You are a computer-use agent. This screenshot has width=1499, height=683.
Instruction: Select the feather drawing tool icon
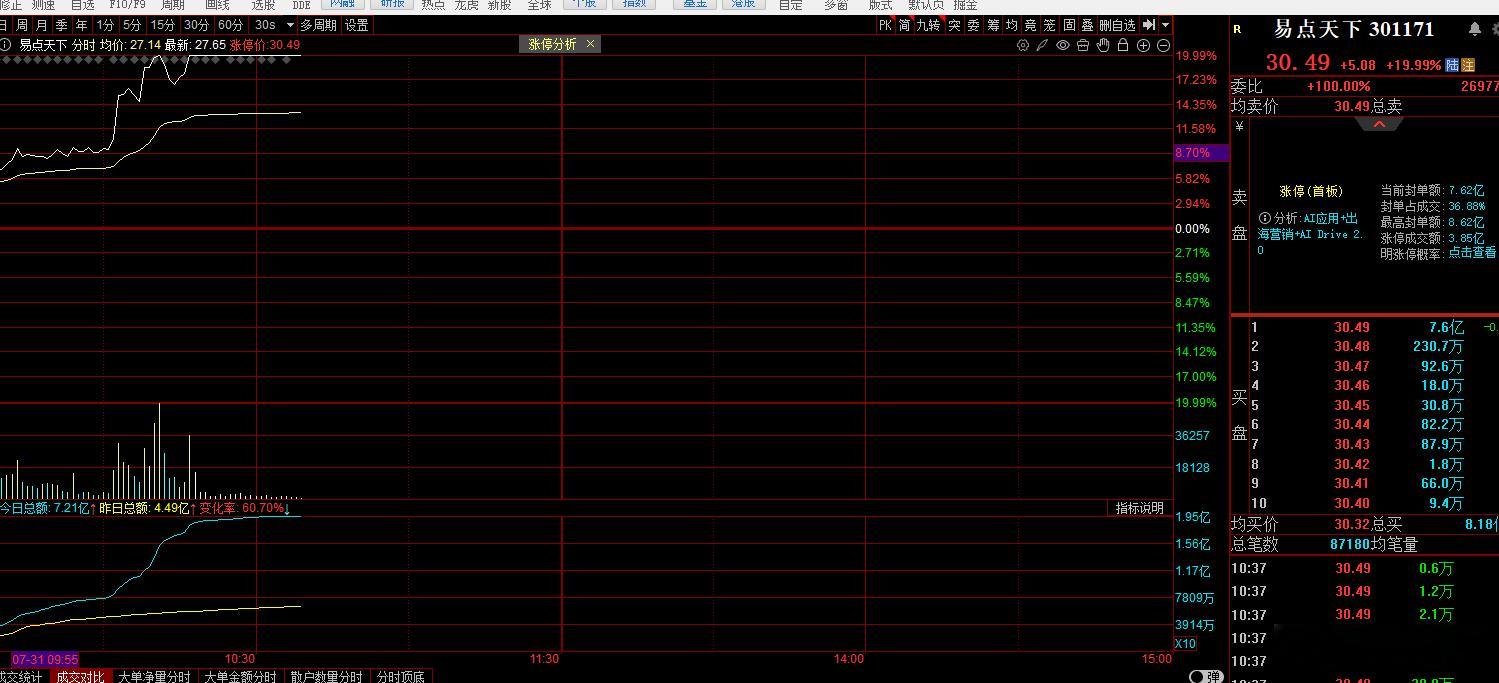click(x=1042, y=45)
